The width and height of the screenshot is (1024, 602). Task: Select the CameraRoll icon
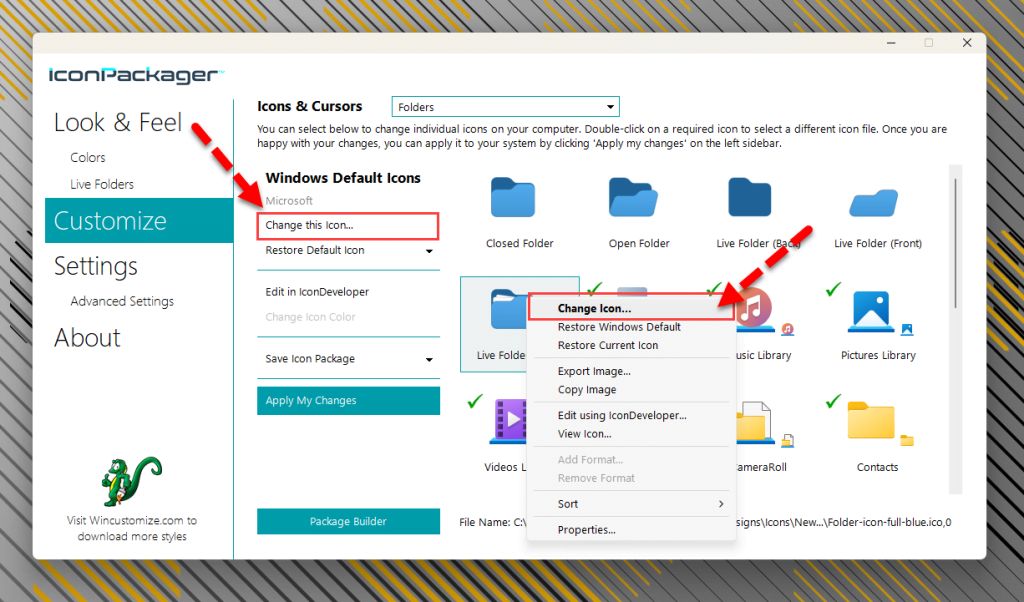point(756,422)
